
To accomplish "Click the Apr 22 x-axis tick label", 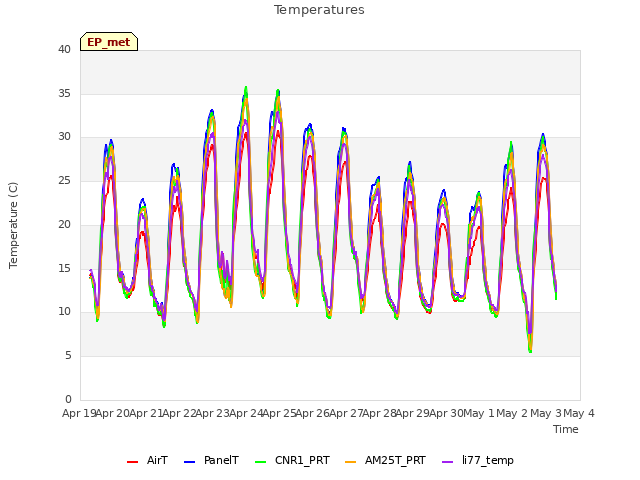I will [x=180, y=413].
